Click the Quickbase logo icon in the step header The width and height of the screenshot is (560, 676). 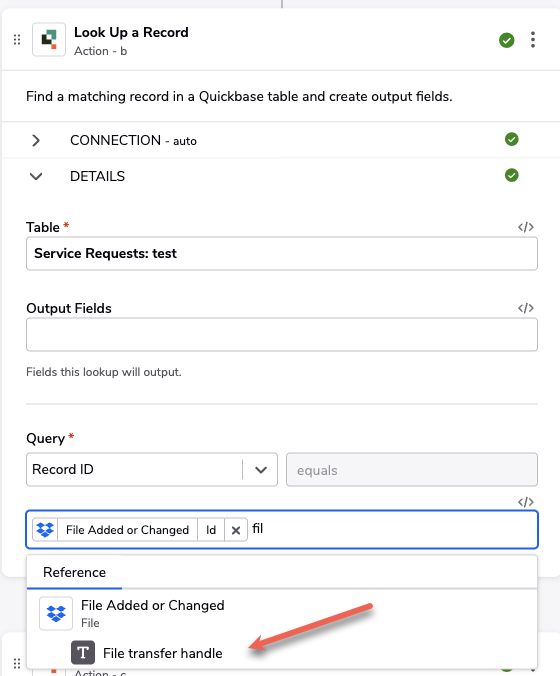49,40
